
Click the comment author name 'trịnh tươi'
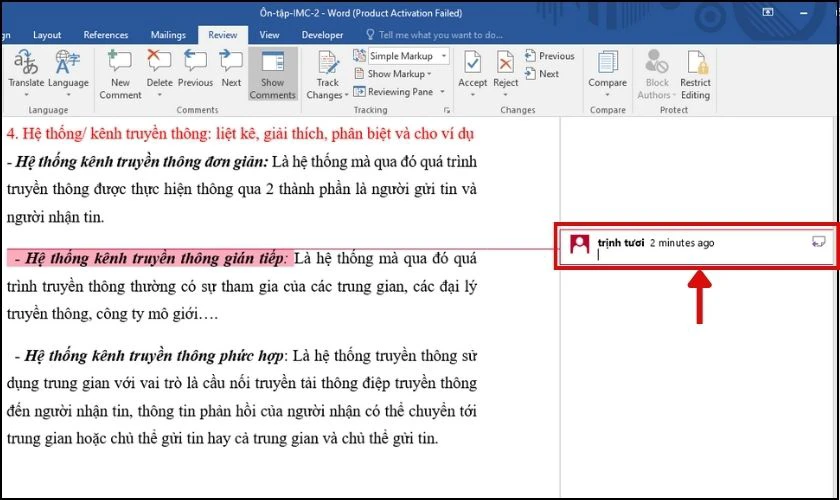(621, 243)
